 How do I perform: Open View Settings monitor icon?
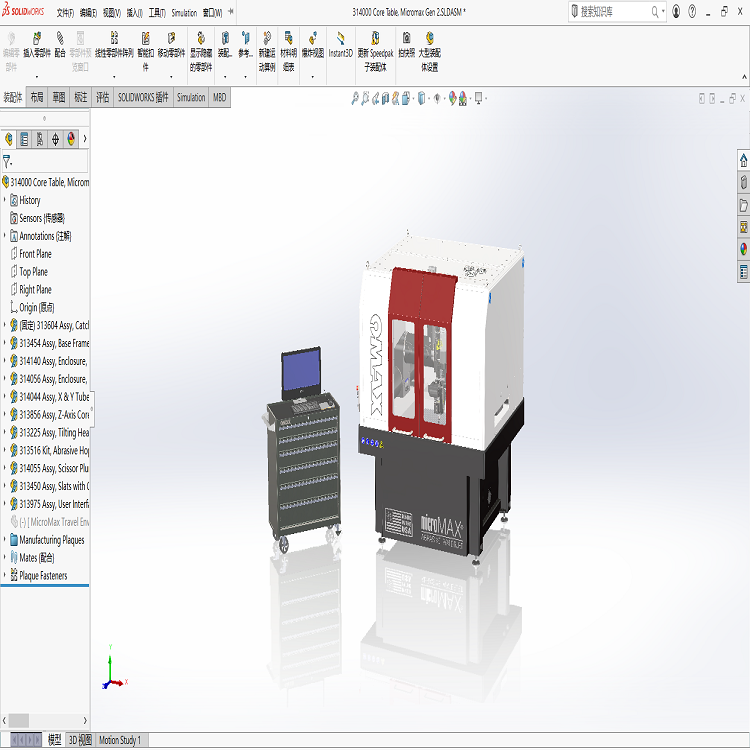(x=478, y=99)
